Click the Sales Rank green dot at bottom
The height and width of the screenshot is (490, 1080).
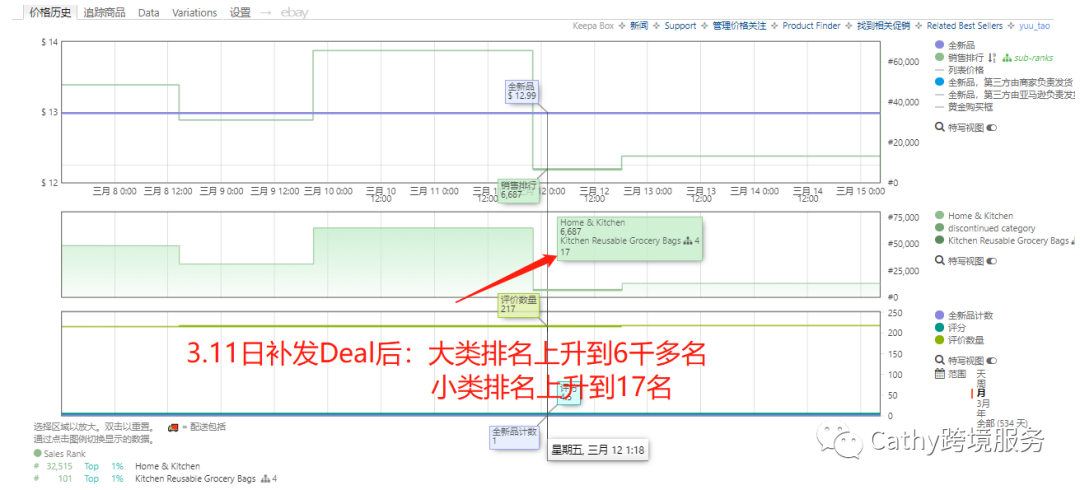tap(37, 453)
